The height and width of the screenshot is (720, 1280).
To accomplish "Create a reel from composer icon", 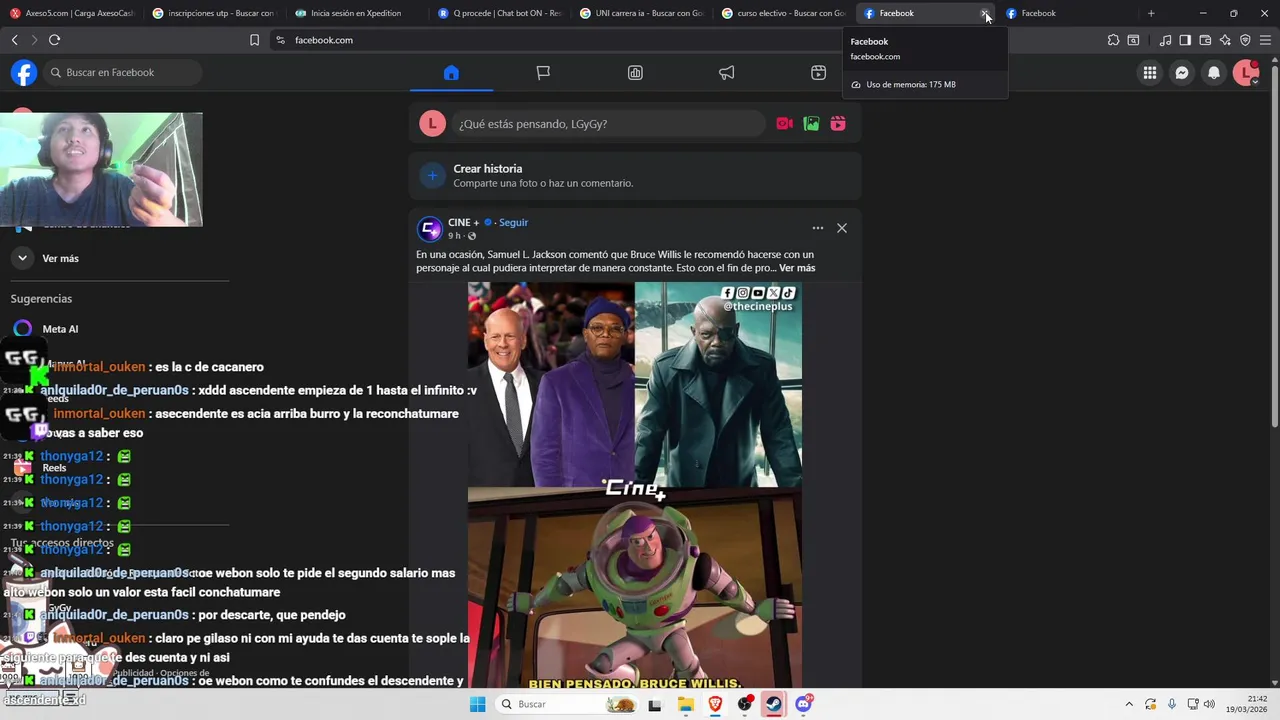I will pos(838,124).
